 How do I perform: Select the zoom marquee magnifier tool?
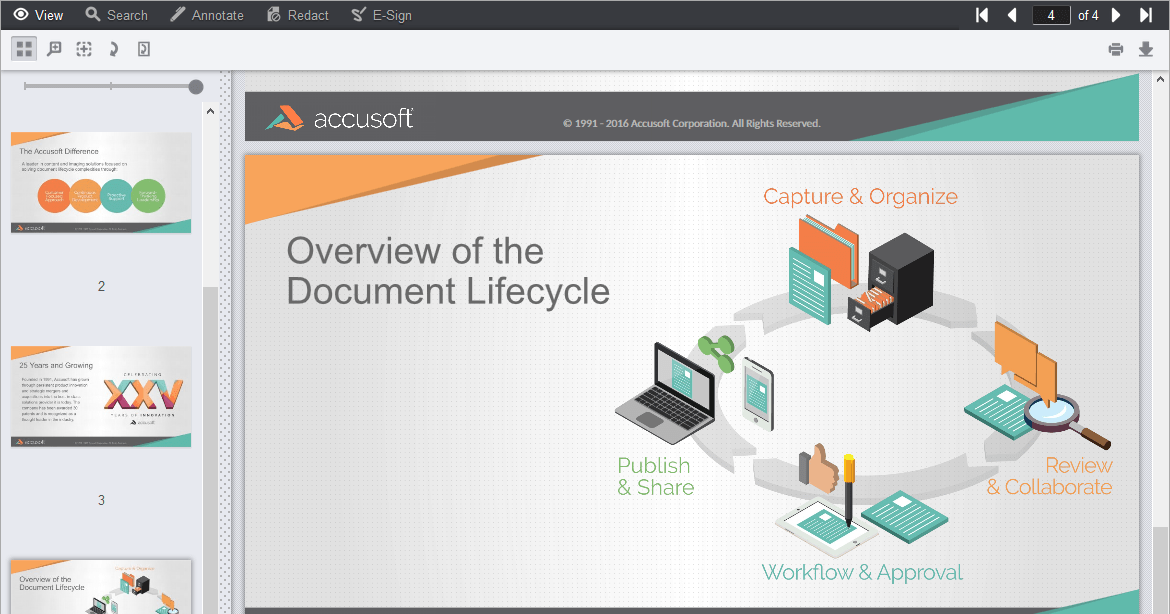pyautogui.click(x=54, y=48)
